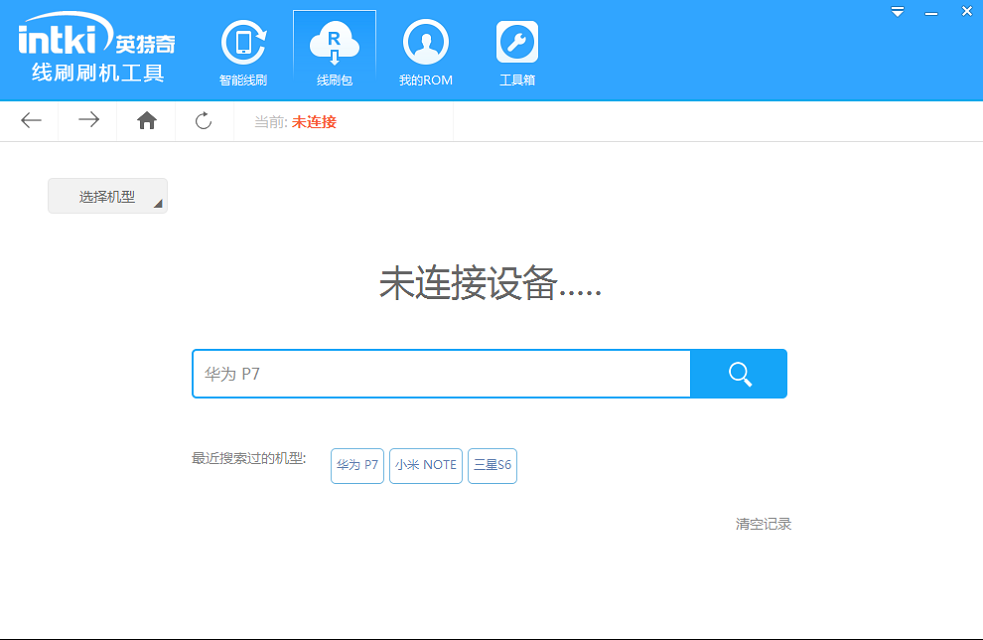This screenshot has width=983, height=640.
Task: Click the forward navigation arrow
Action: click(x=87, y=120)
